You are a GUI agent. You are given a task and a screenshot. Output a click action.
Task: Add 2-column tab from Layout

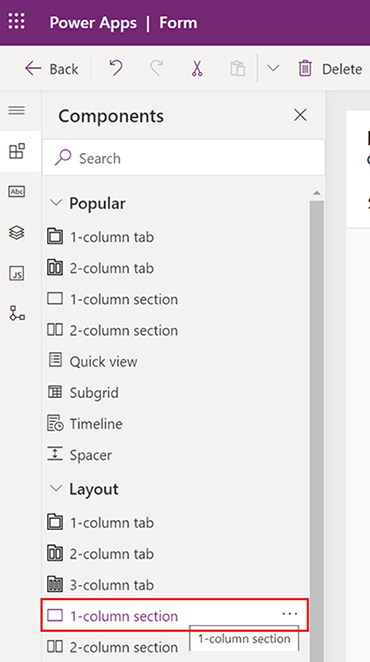coord(101,554)
